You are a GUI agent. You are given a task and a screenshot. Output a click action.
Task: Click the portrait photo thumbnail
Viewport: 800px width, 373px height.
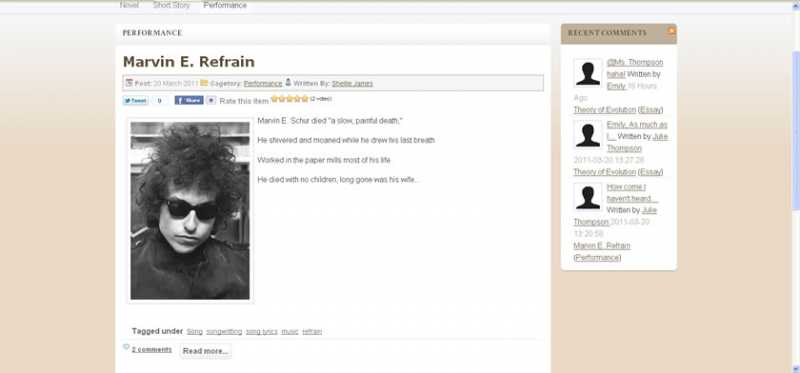click(x=190, y=210)
